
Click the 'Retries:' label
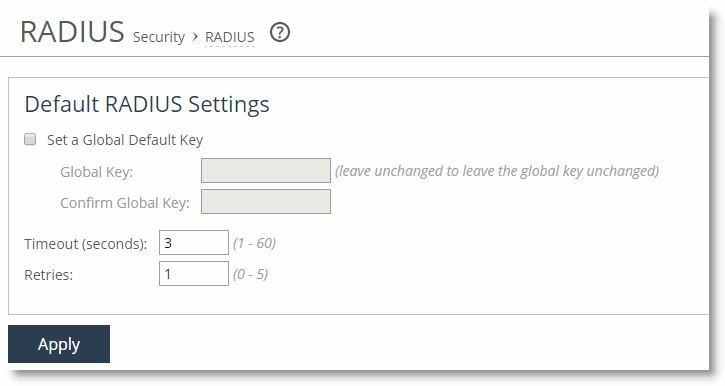(49, 275)
